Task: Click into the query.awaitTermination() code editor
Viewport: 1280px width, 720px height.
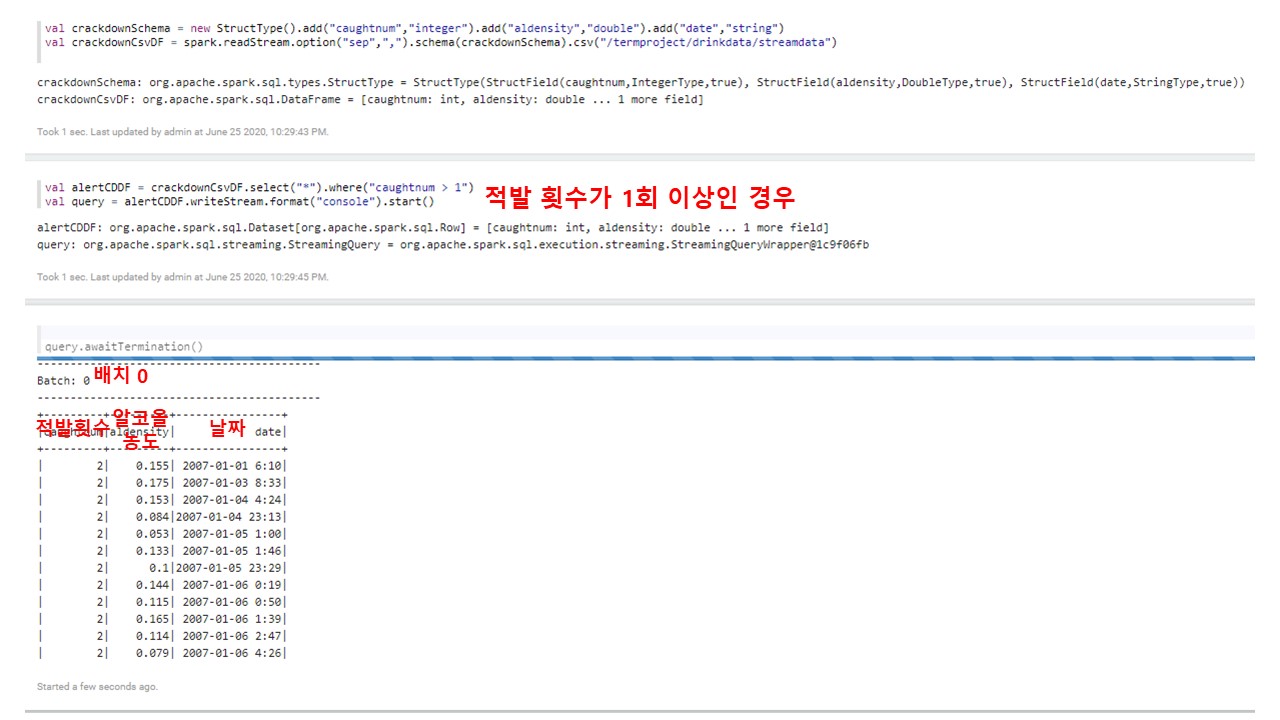Action: coord(645,346)
